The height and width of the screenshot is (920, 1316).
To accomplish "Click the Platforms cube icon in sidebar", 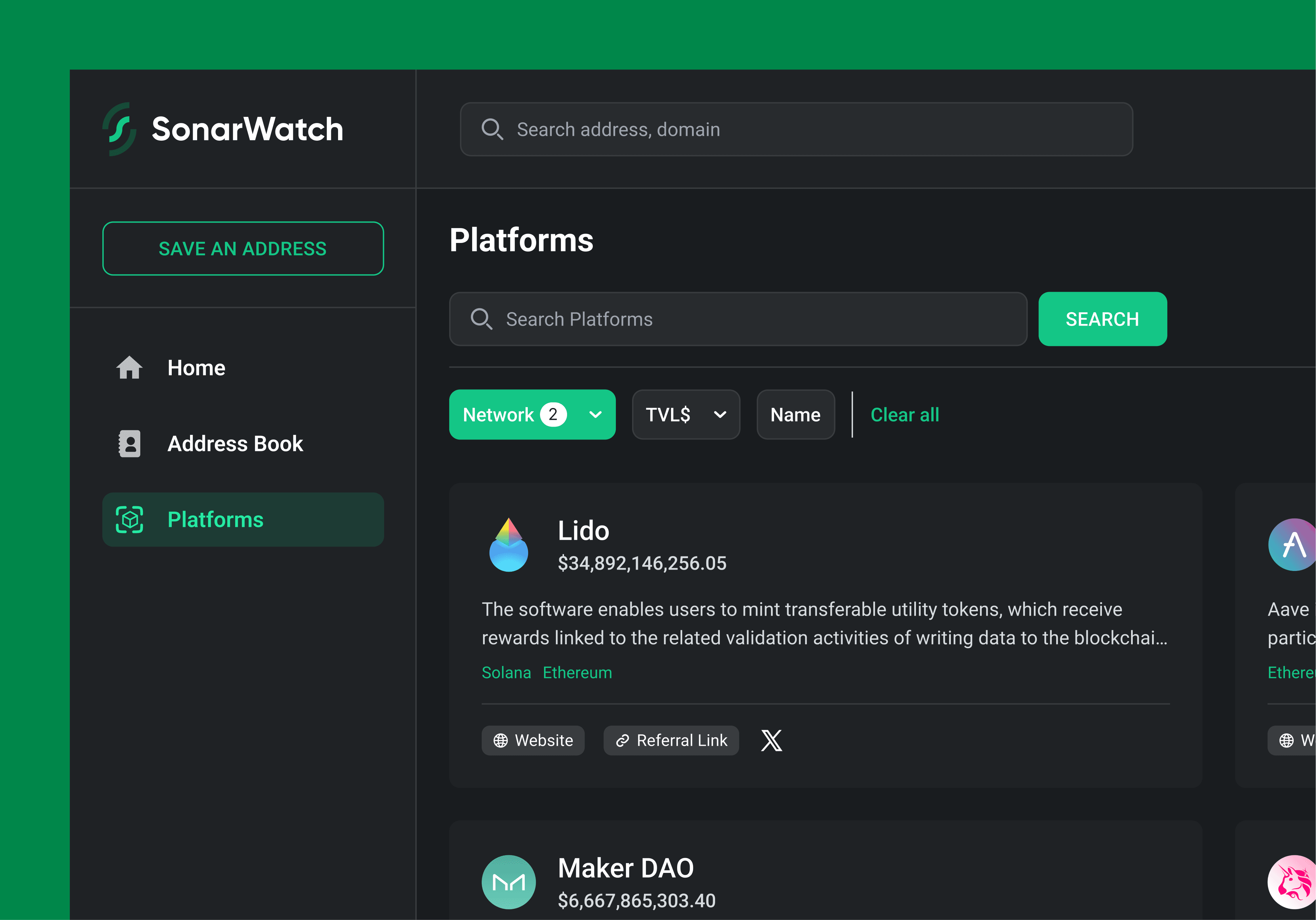I will coord(129,519).
